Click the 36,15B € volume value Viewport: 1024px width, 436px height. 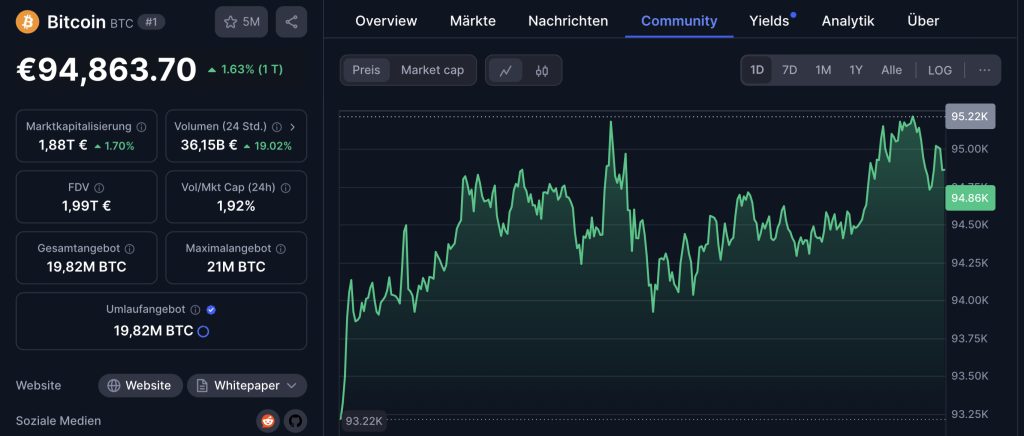tap(209, 146)
